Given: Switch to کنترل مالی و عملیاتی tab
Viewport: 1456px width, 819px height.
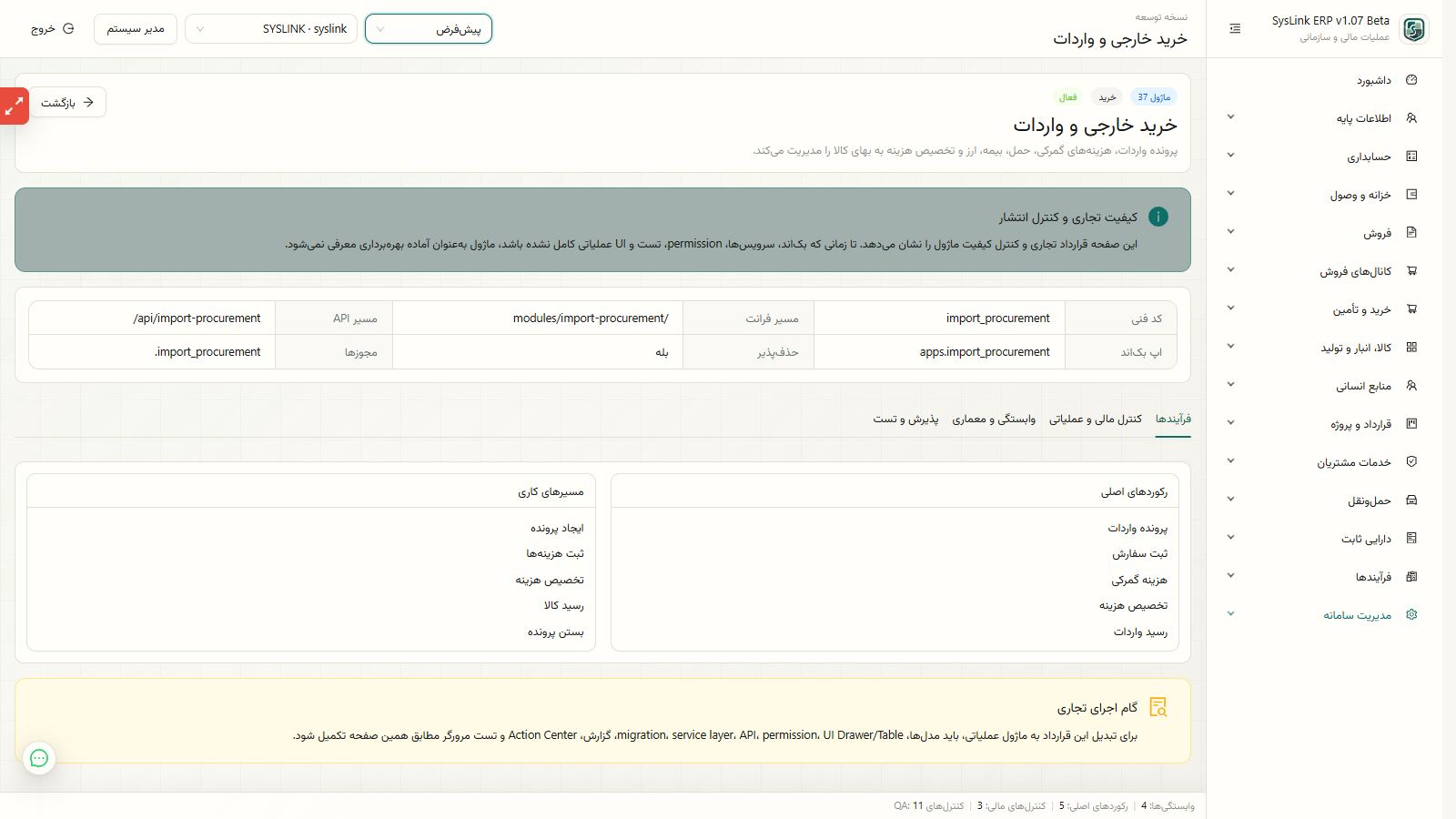Looking at the screenshot, I should click(1095, 419).
